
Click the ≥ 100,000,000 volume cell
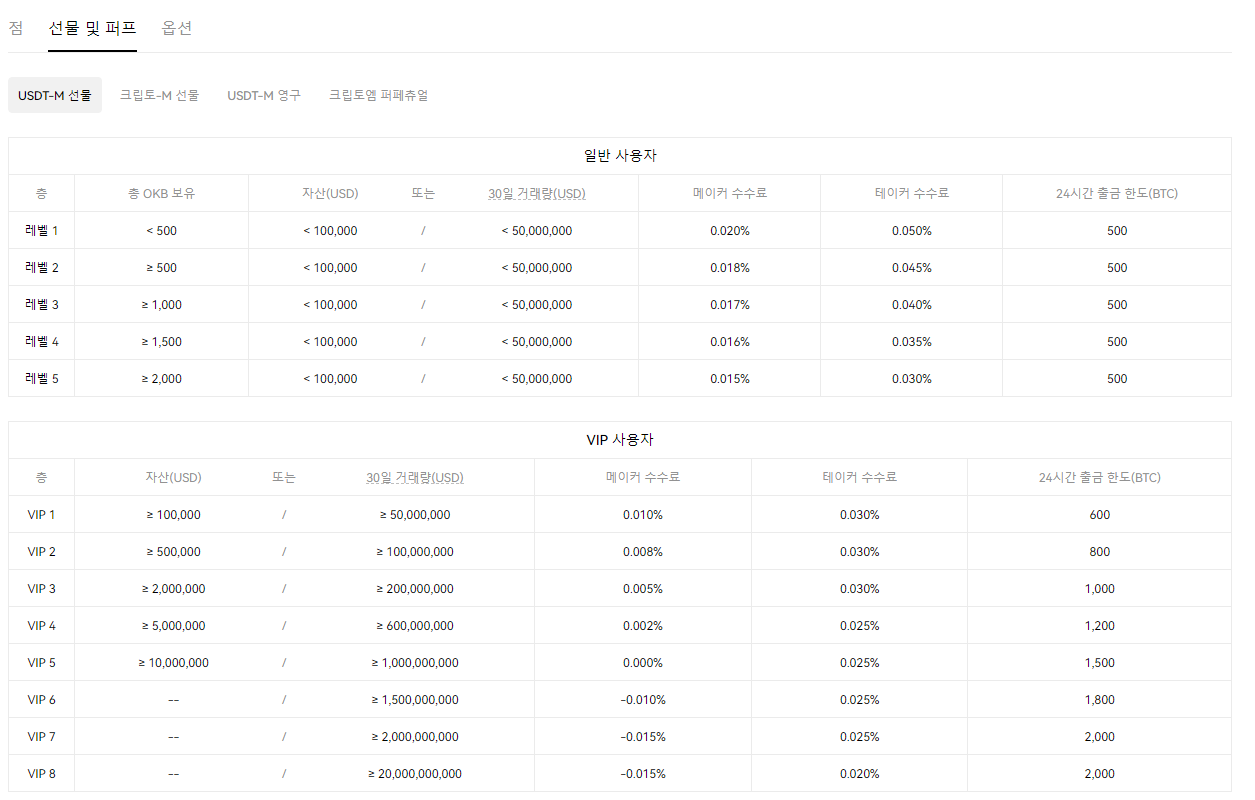pyautogui.click(x=415, y=552)
